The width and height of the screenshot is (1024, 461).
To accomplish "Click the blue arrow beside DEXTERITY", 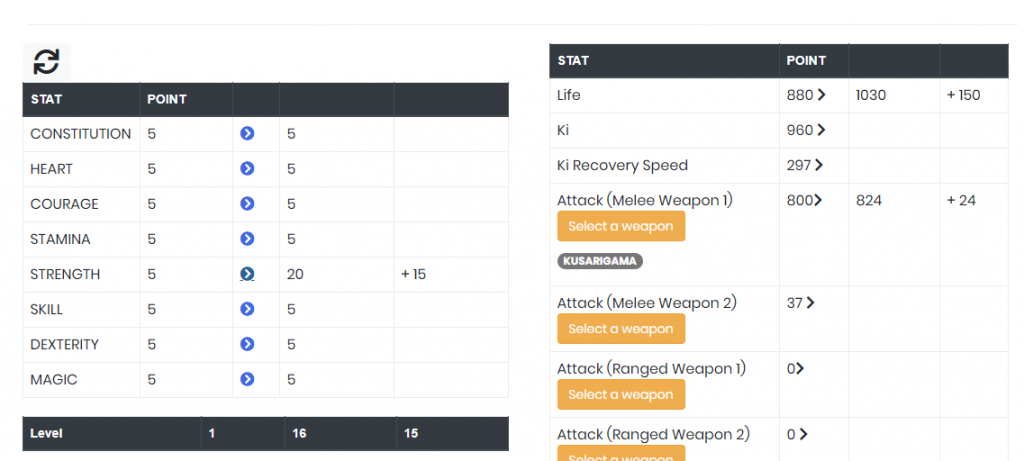I will click(x=247, y=344).
